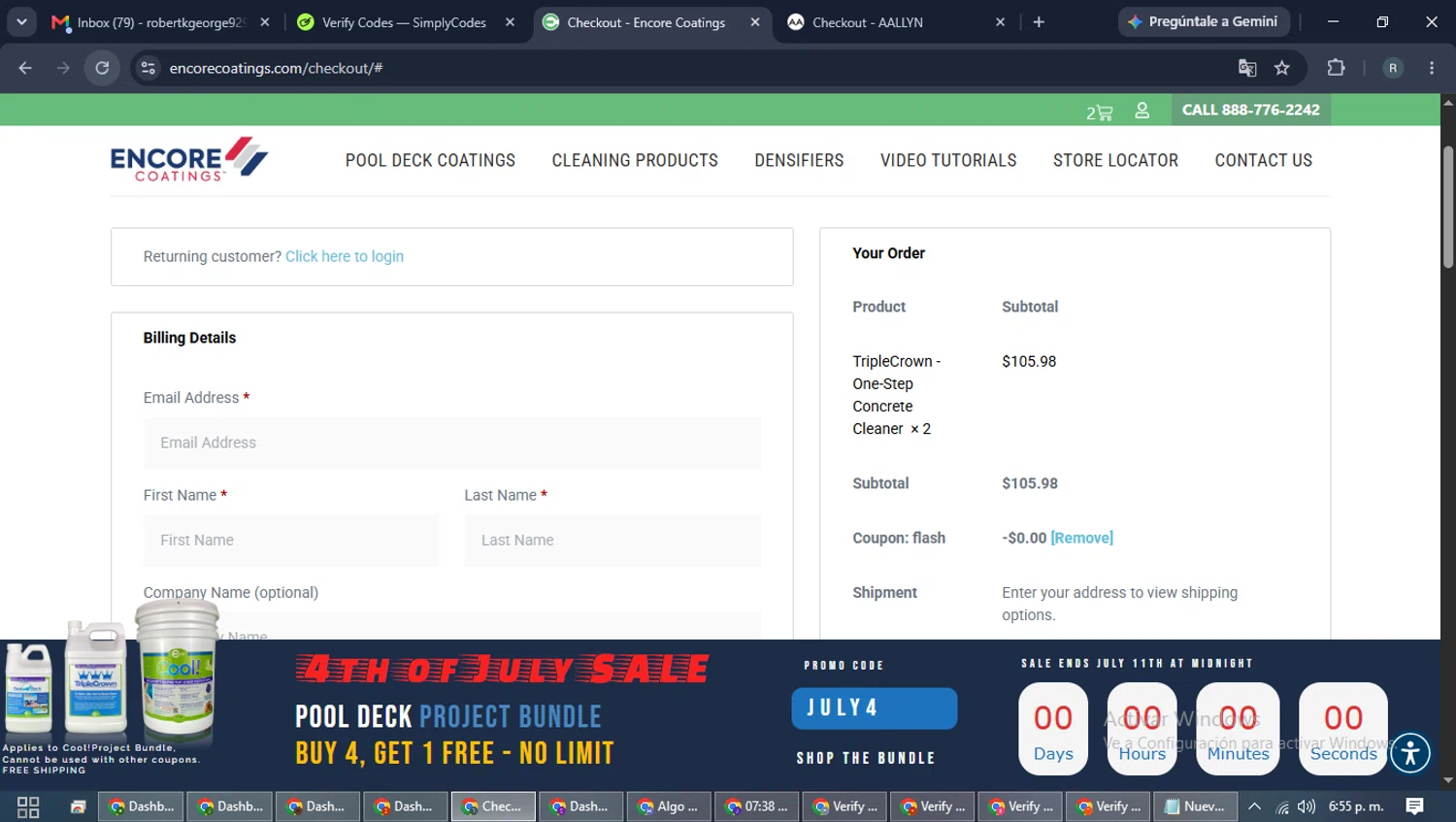
Task: Bookmark this page with the star icon
Action: 1282,68
